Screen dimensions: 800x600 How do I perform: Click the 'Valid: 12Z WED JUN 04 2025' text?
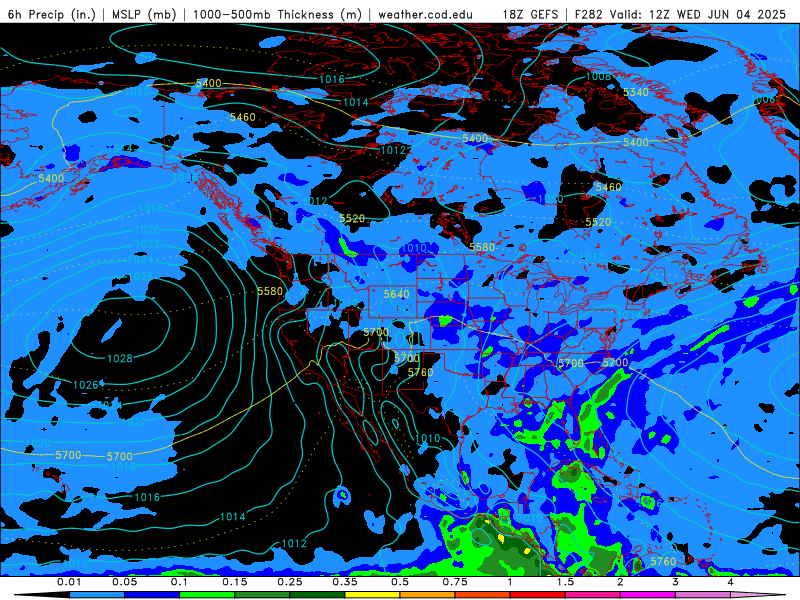coord(698,14)
